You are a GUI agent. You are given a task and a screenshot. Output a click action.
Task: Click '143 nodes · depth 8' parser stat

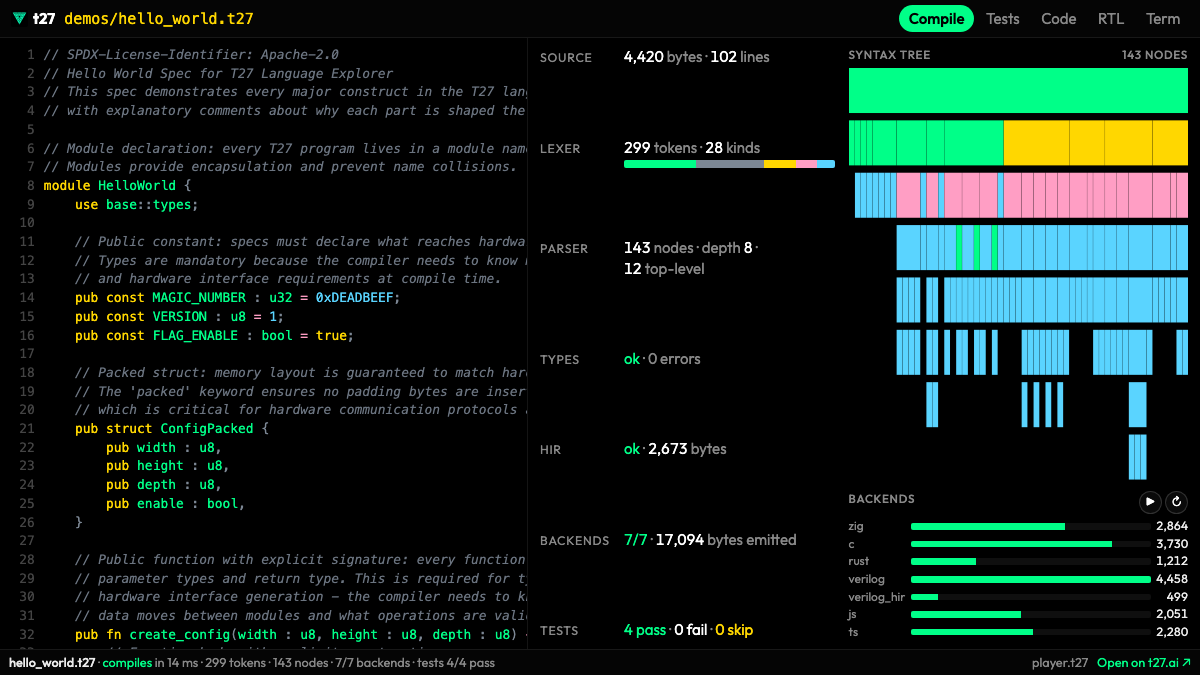click(x=690, y=248)
